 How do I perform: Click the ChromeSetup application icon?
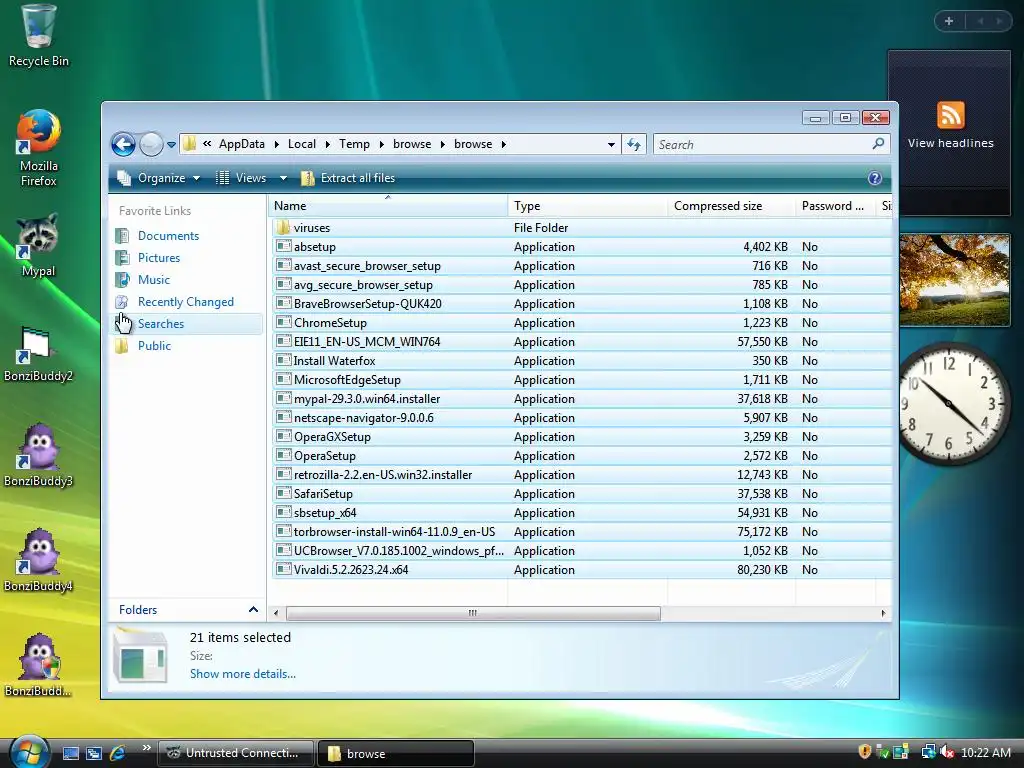[x=283, y=323]
